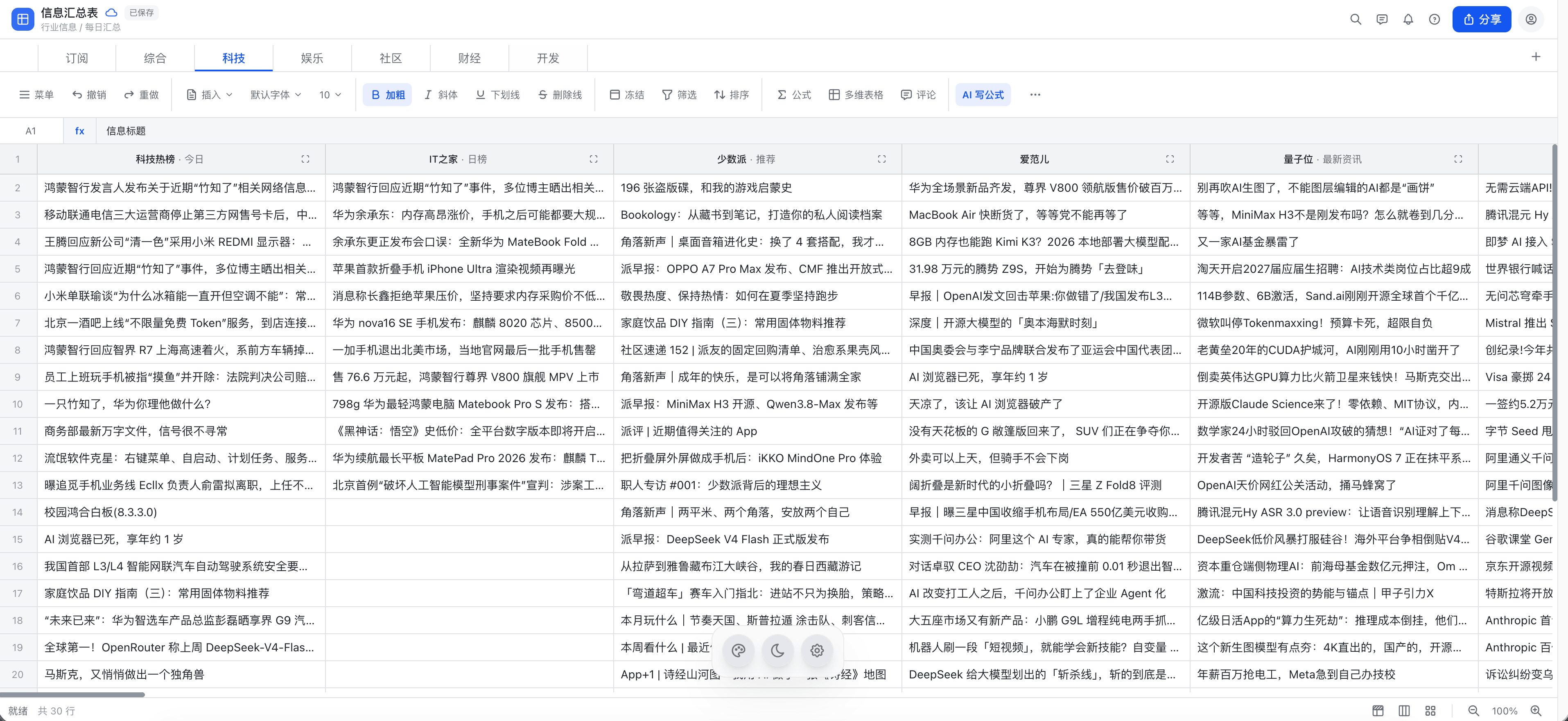Image resolution: width=1568 pixels, height=721 pixels.
Task: Switch to the 社区 tab
Action: (391, 58)
